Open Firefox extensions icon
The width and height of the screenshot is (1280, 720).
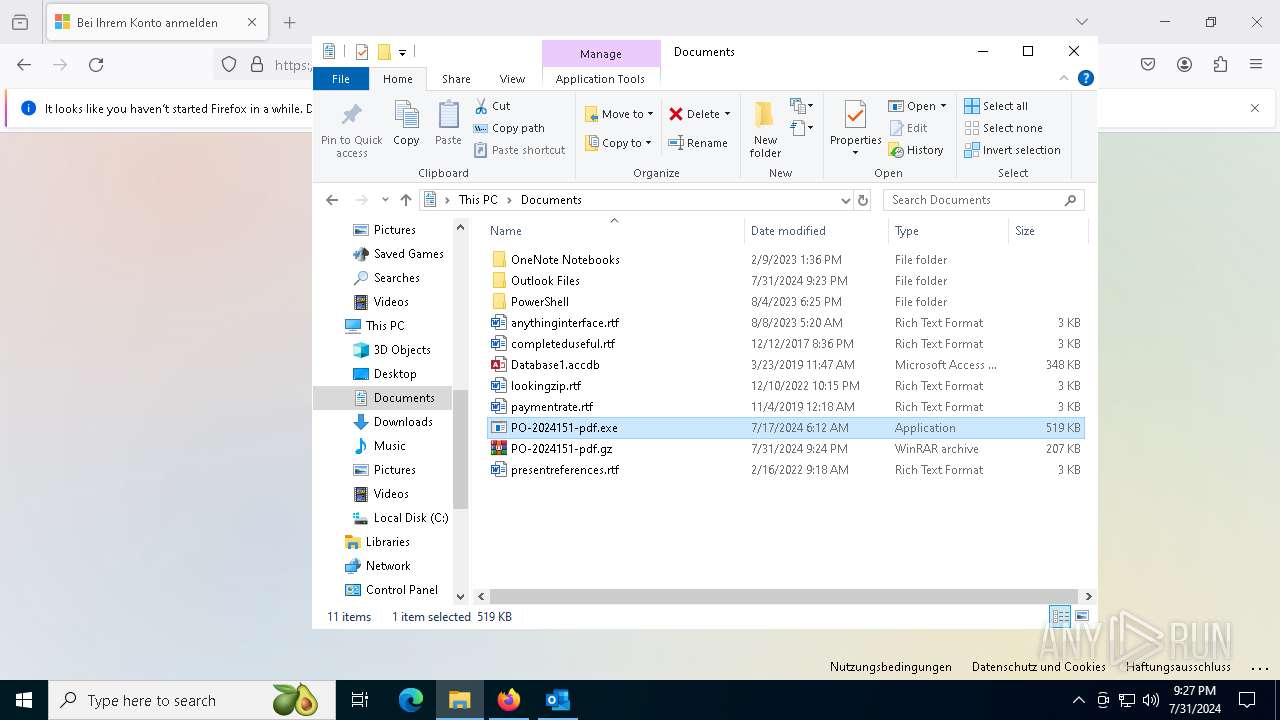point(1220,64)
